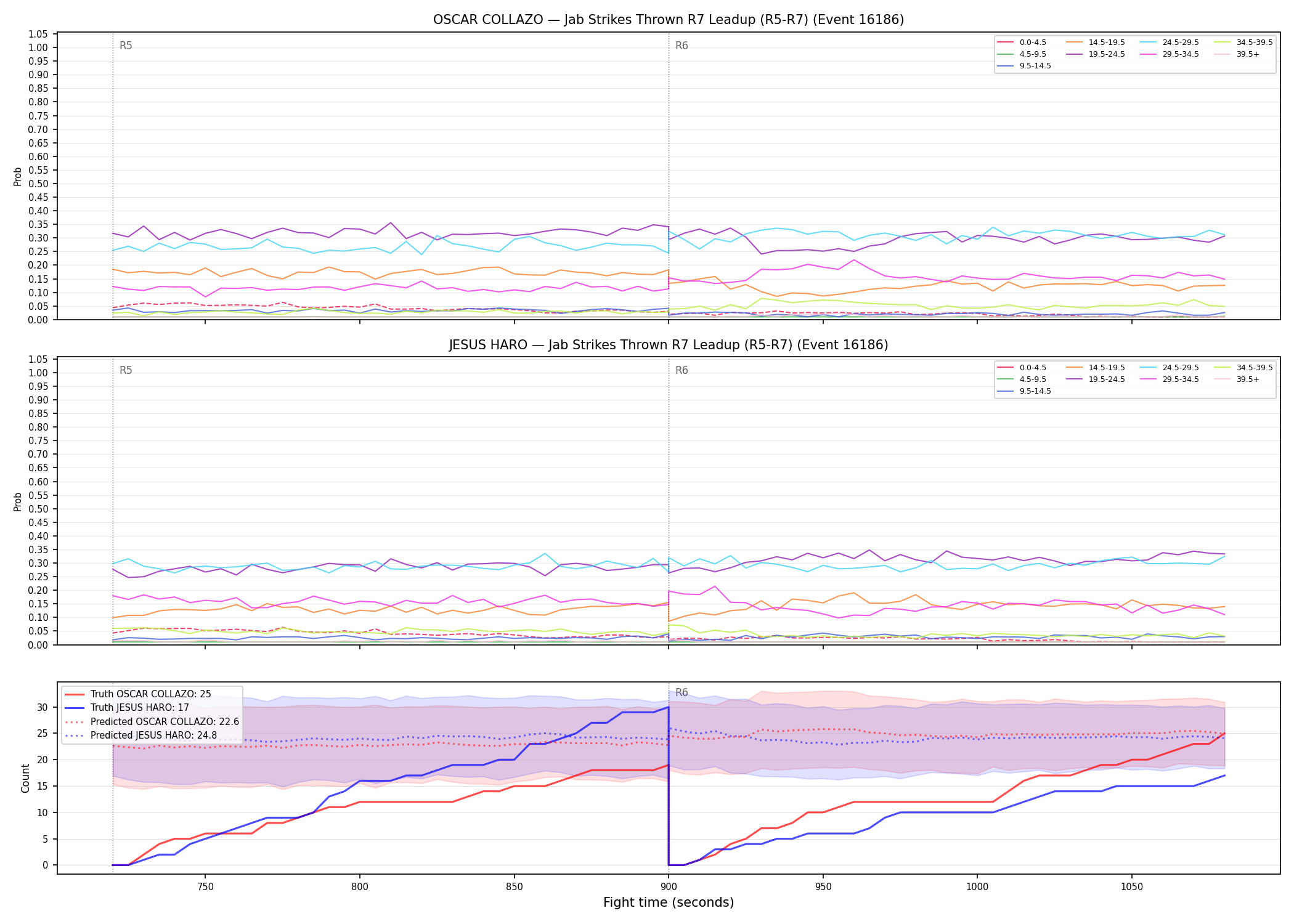The width and height of the screenshot is (1294, 924).
Task: Click the 0.50 y-tick in Haro chart
Action: (x=38, y=509)
